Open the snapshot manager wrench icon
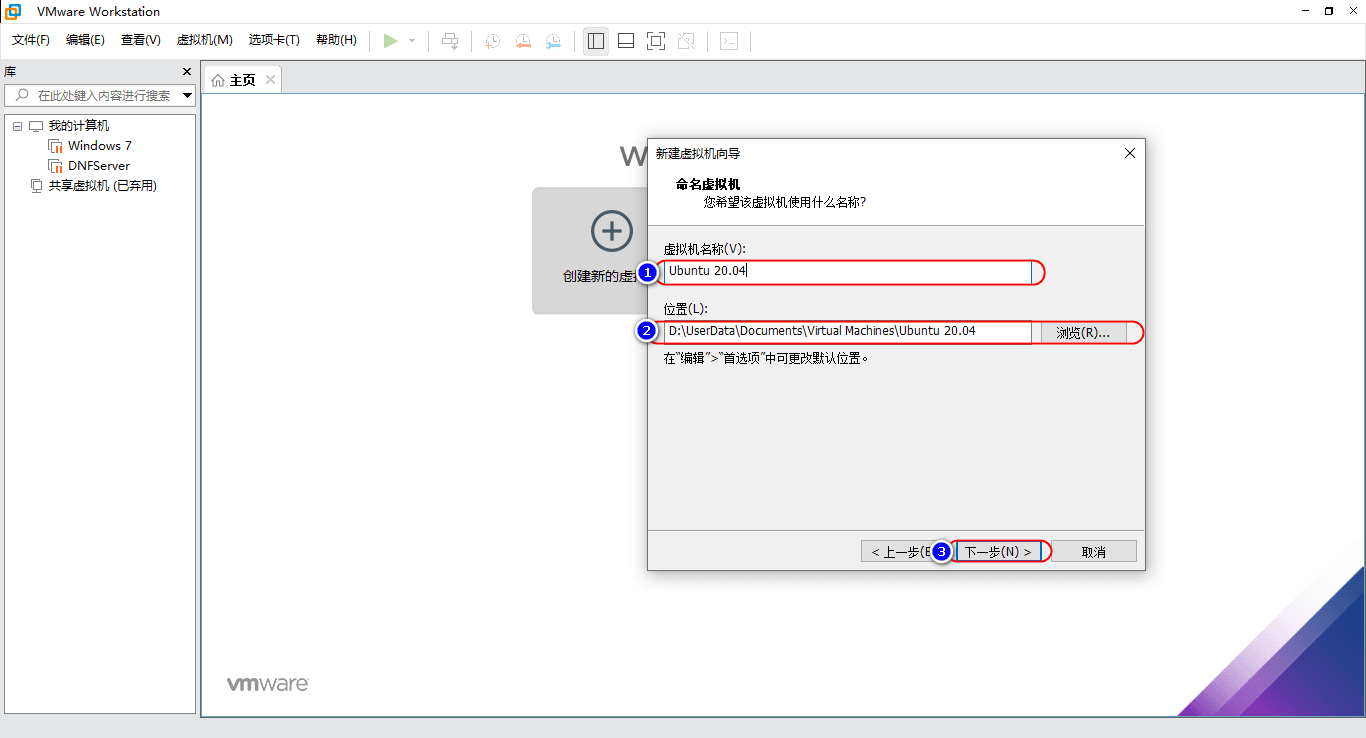 point(553,41)
